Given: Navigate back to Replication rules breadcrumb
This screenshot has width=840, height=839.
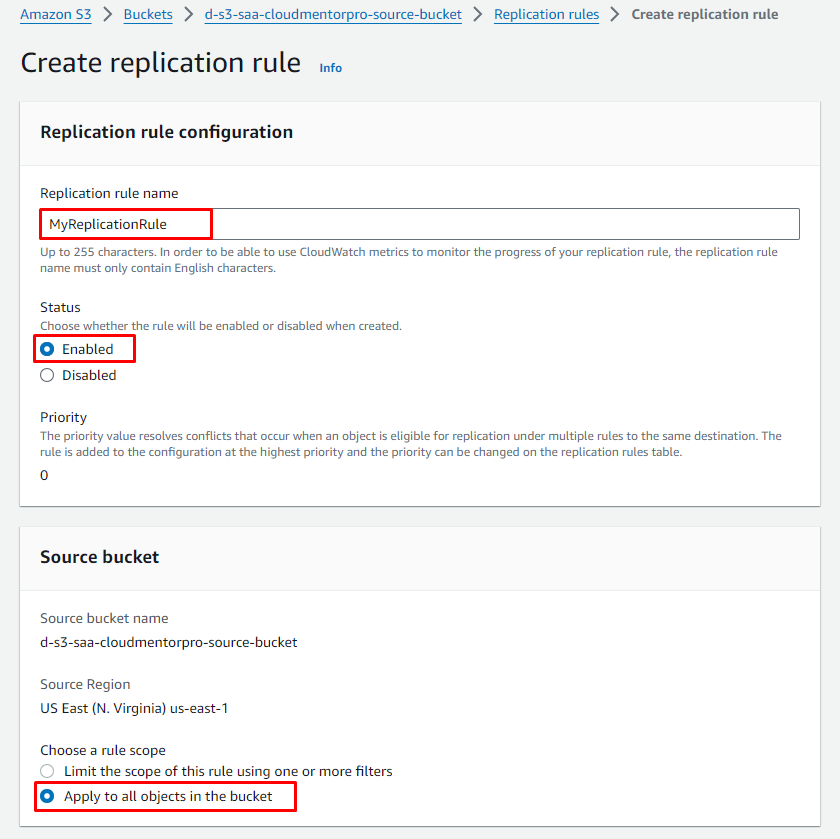Looking at the screenshot, I should click(x=546, y=15).
